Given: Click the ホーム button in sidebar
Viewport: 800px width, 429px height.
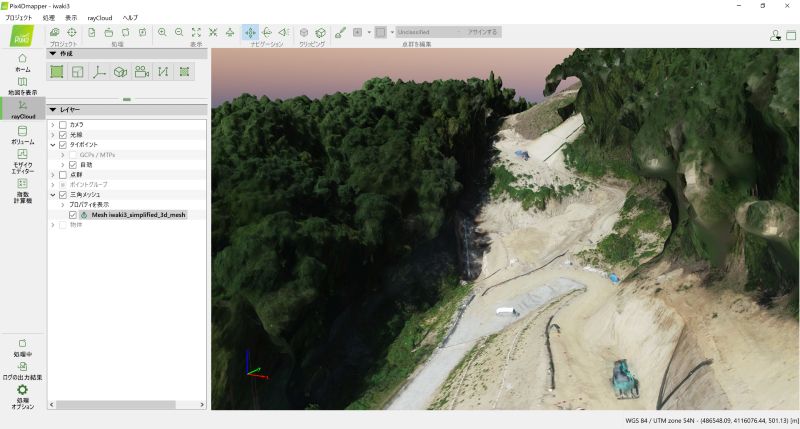Looking at the screenshot, I should [x=22, y=62].
